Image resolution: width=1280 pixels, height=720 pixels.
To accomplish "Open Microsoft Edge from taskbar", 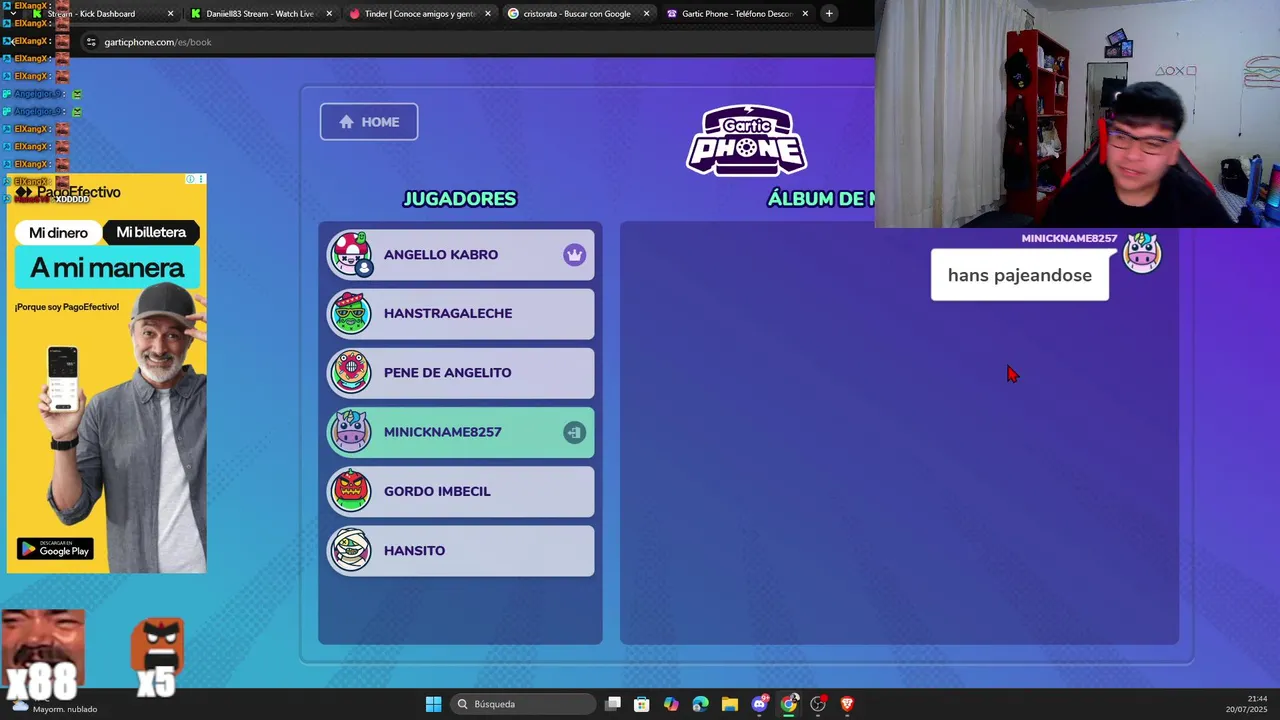I will [700, 704].
